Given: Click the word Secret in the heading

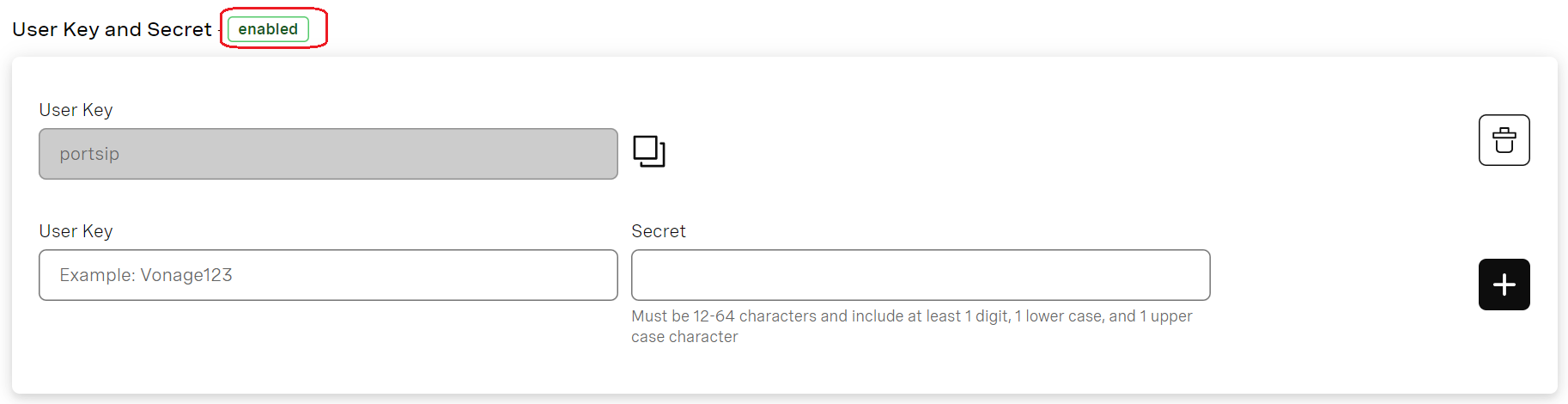Looking at the screenshot, I should 179,29.
